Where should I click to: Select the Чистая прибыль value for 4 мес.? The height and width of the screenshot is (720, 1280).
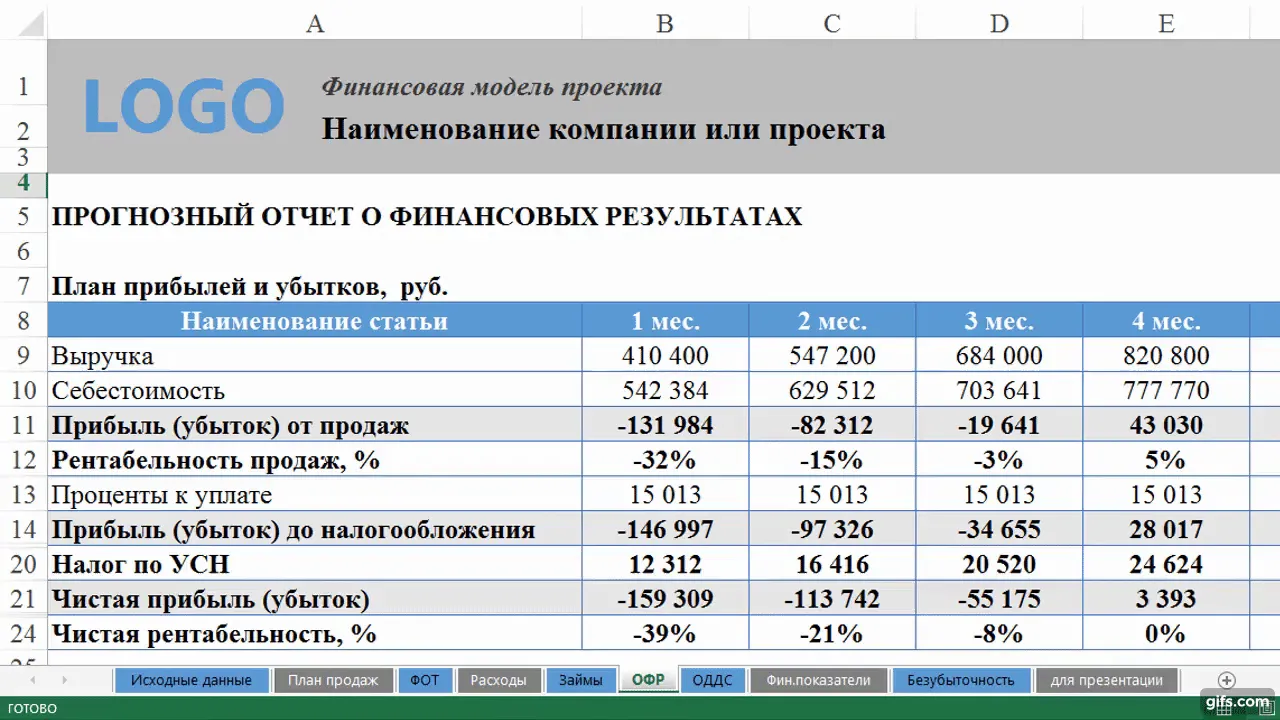(1166, 599)
